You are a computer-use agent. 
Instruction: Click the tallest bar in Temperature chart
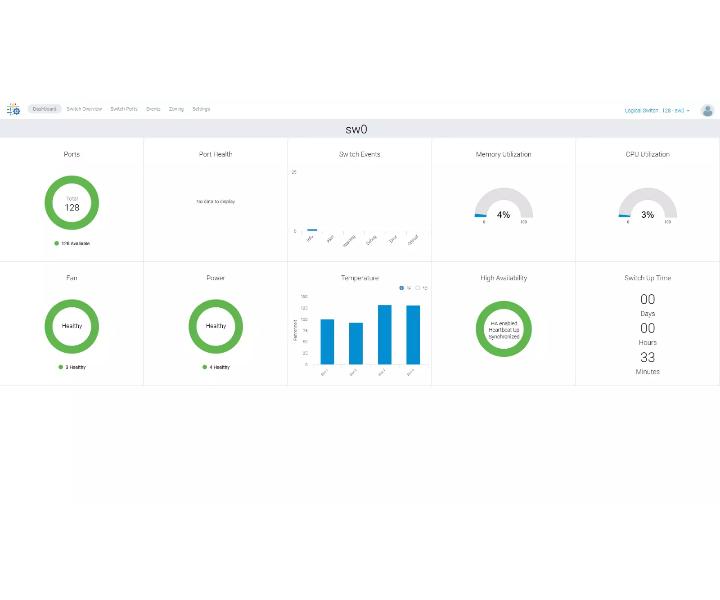click(x=385, y=335)
